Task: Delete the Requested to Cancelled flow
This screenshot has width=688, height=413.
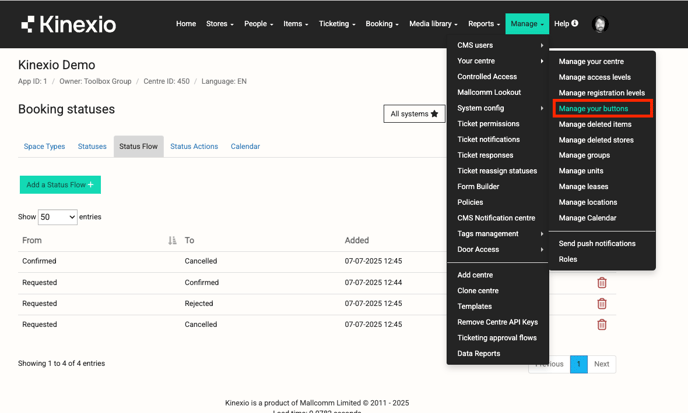Action: [601, 325]
